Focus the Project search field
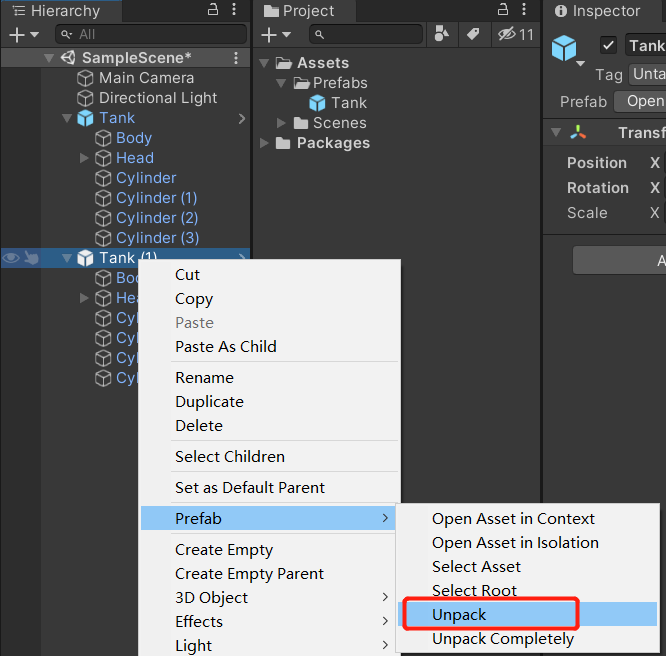The height and width of the screenshot is (656, 666). 366,34
